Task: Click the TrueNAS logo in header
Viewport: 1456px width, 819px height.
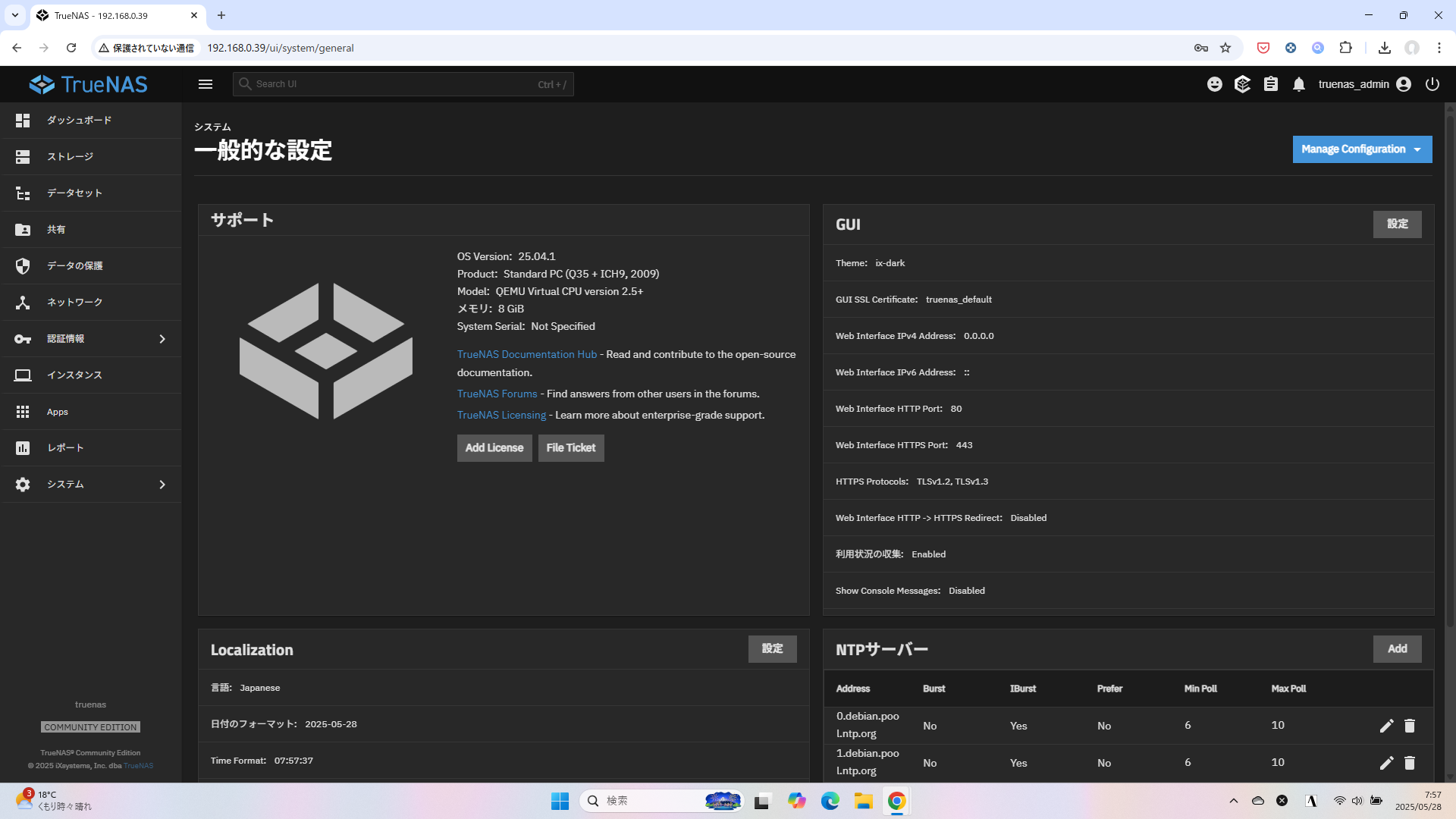Action: 89,84
